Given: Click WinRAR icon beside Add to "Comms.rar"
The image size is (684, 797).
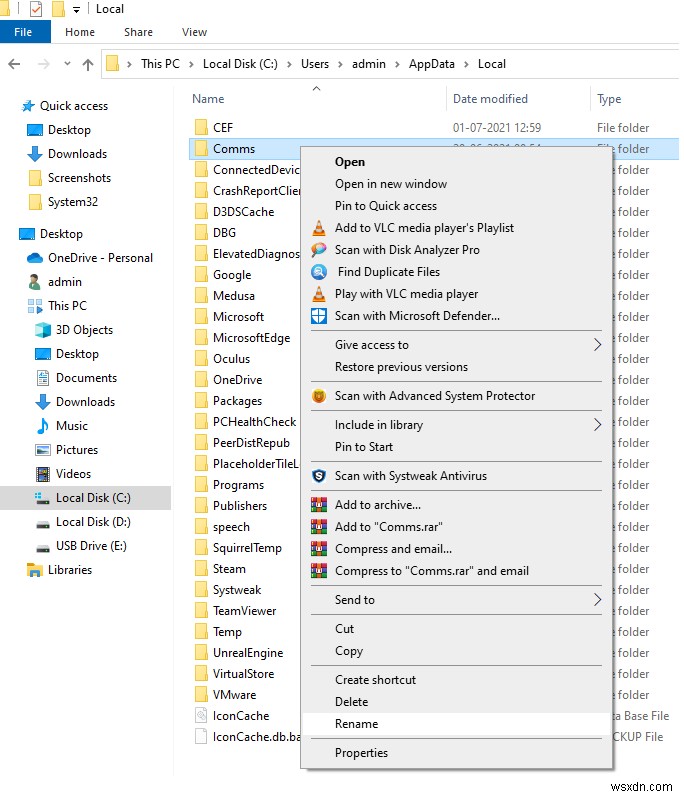Looking at the screenshot, I should coord(319,527).
